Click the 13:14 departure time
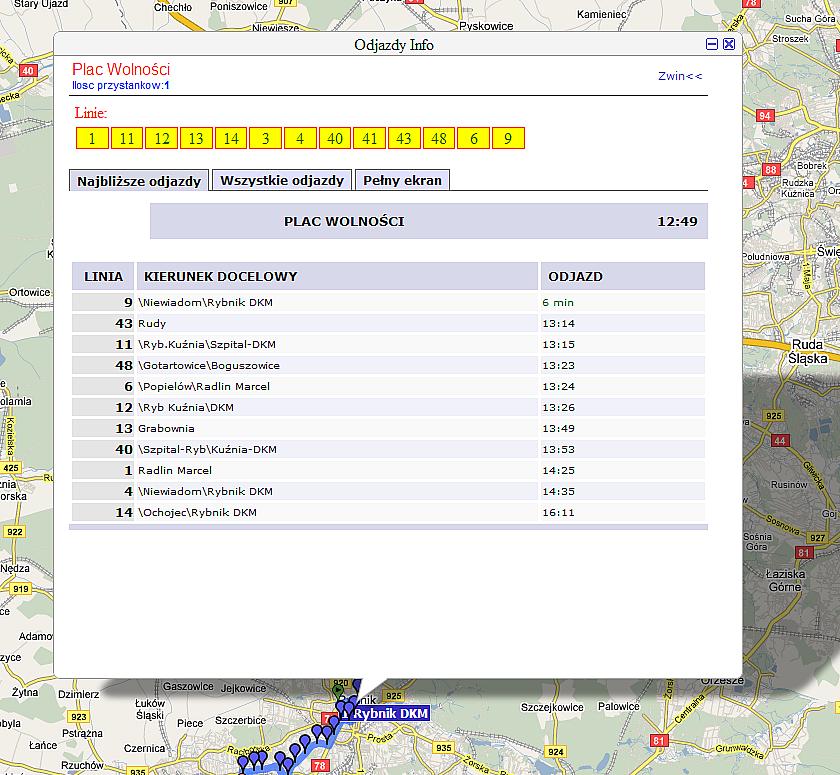Viewport: 840px width, 775px height. 558,323
